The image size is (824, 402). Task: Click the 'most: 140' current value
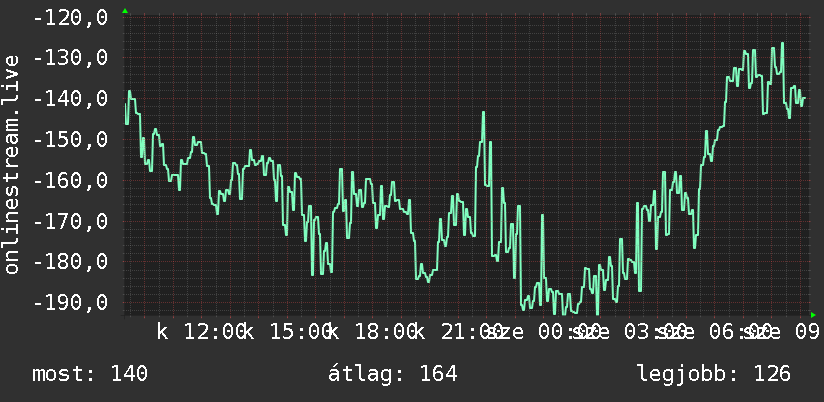pos(90,374)
